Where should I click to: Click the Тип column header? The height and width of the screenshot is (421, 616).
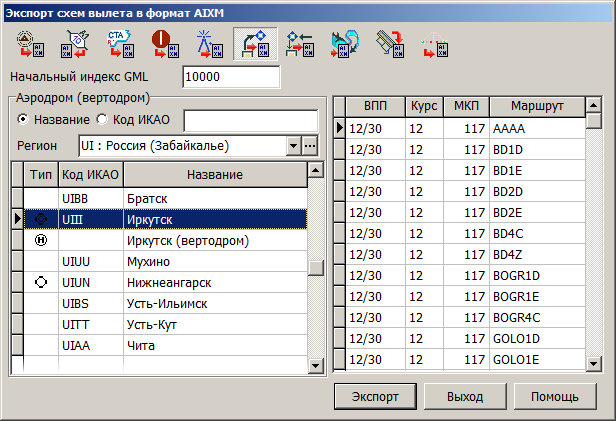[41, 174]
